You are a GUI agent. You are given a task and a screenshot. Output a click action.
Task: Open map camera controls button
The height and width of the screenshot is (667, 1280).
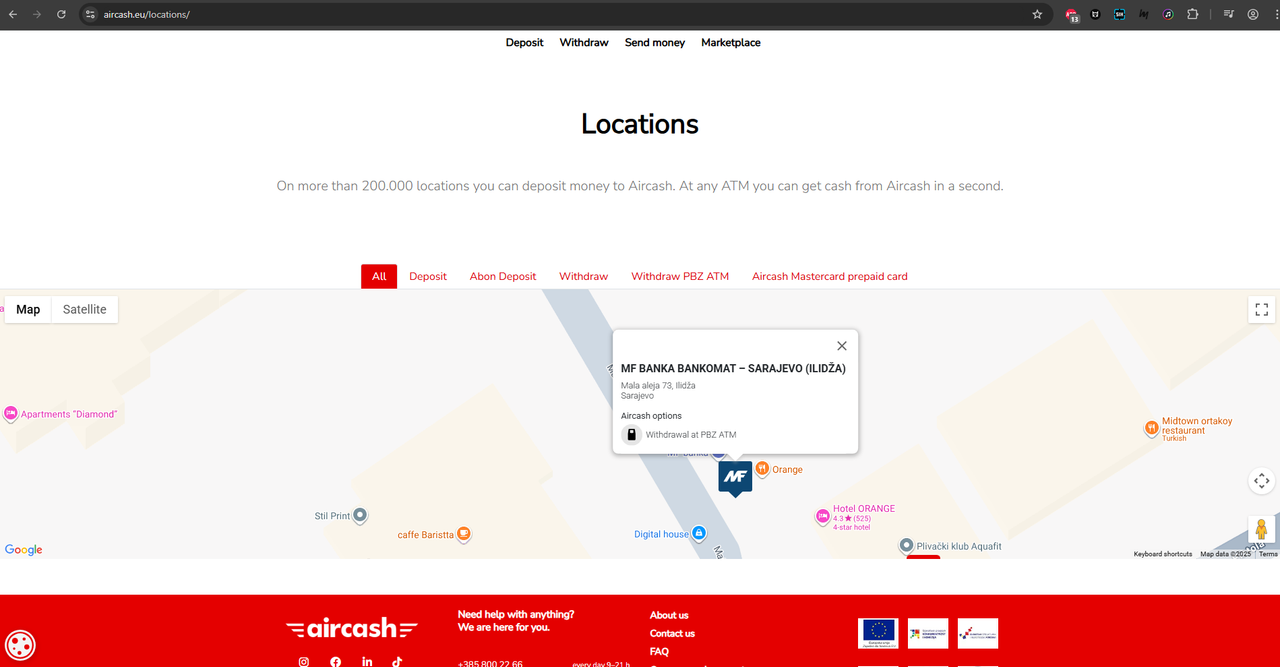tap(1262, 481)
